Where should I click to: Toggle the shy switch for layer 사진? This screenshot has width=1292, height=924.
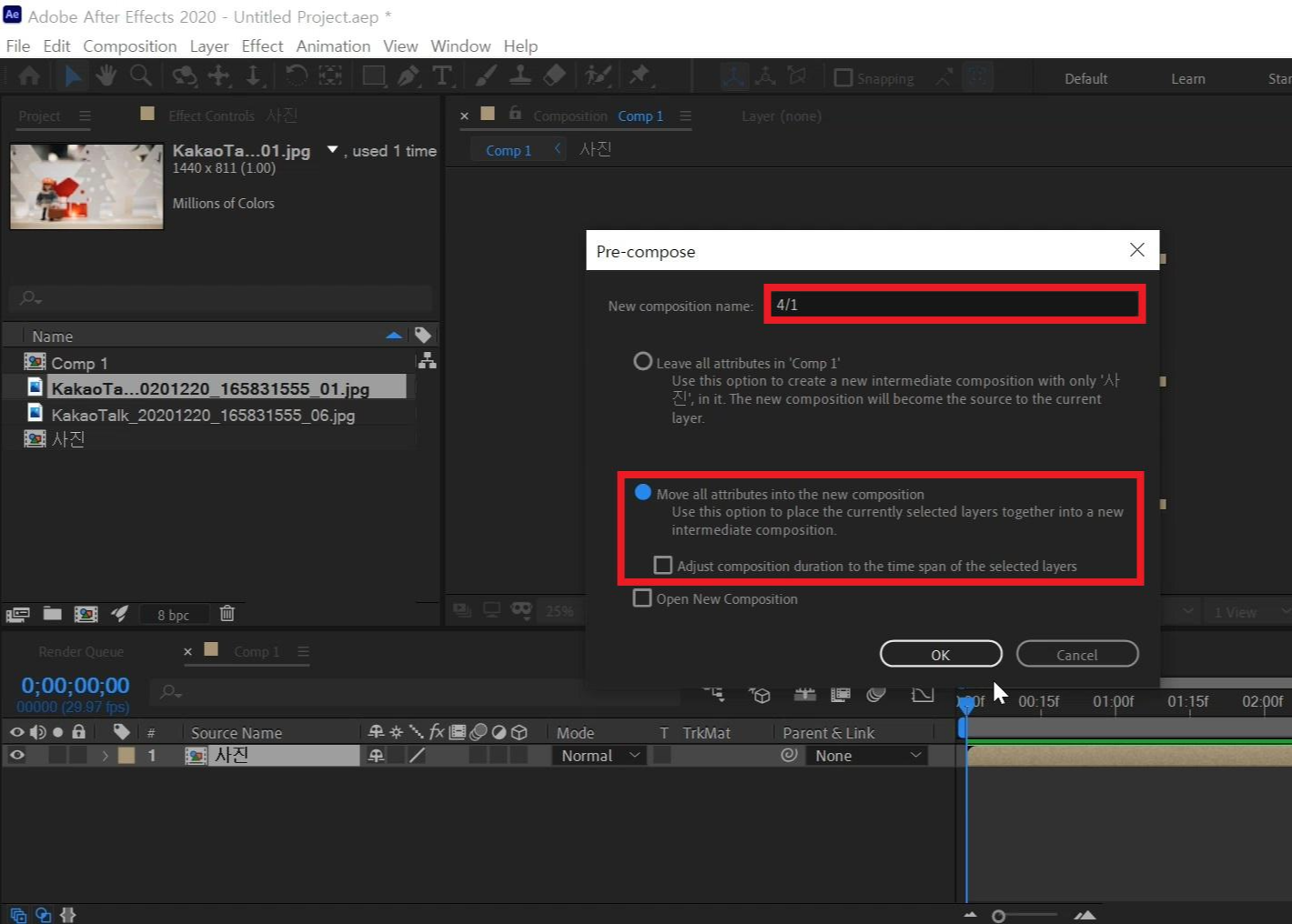(376, 755)
